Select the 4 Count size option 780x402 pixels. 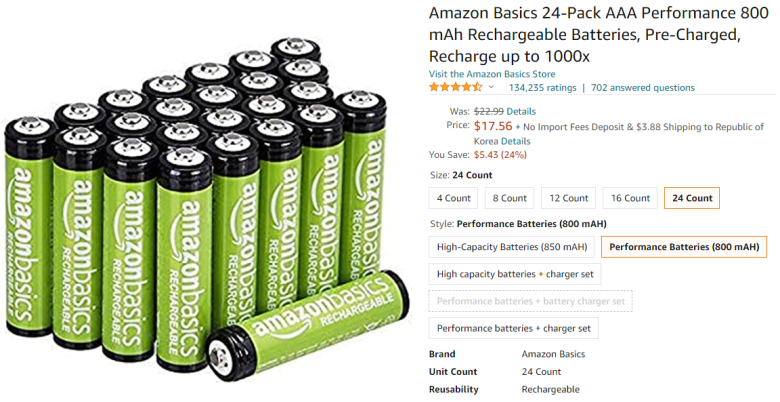coord(453,198)
